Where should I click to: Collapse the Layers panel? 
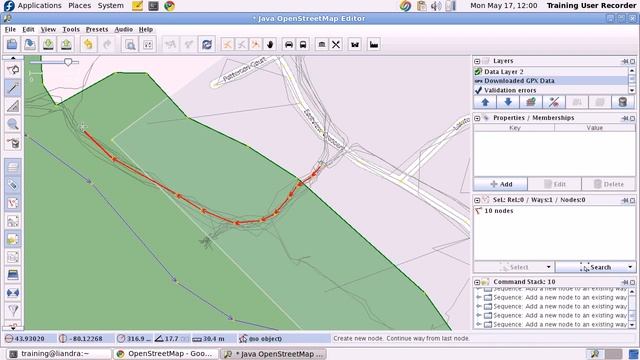pyautogui.click(x=477, y=61)
